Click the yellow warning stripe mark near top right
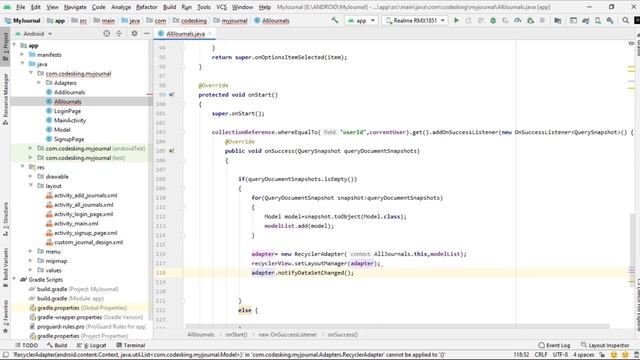Viewport: 640px width, 360px height. coord(631,67)
